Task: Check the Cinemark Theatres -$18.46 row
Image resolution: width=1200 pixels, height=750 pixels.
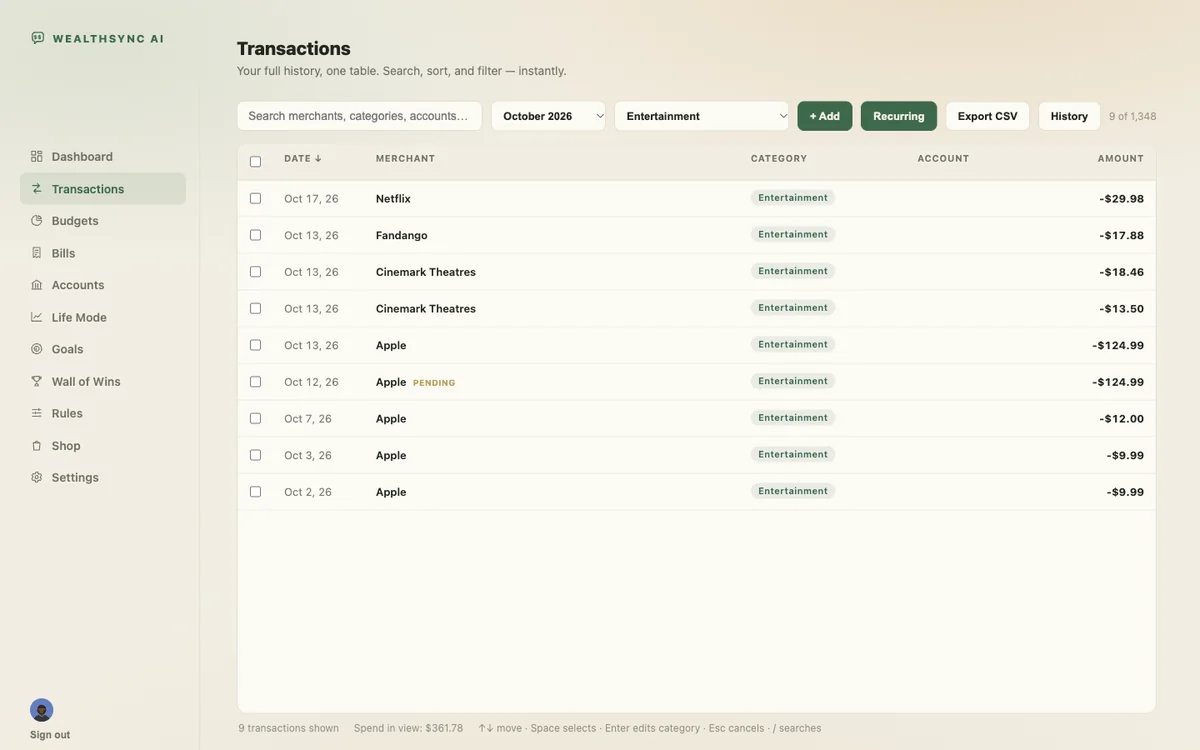Action: [255, 272]
